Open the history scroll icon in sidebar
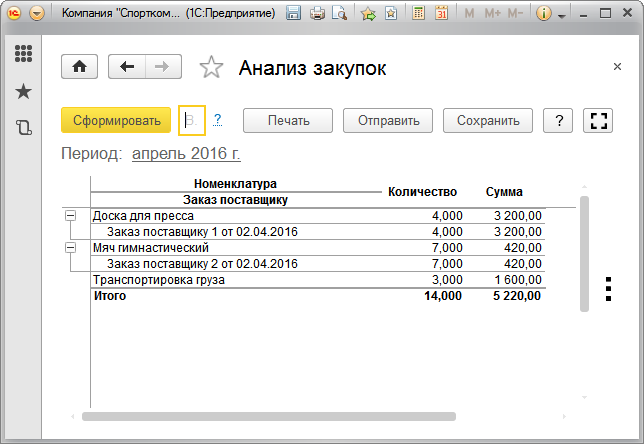644x444 pixels. 23,128
